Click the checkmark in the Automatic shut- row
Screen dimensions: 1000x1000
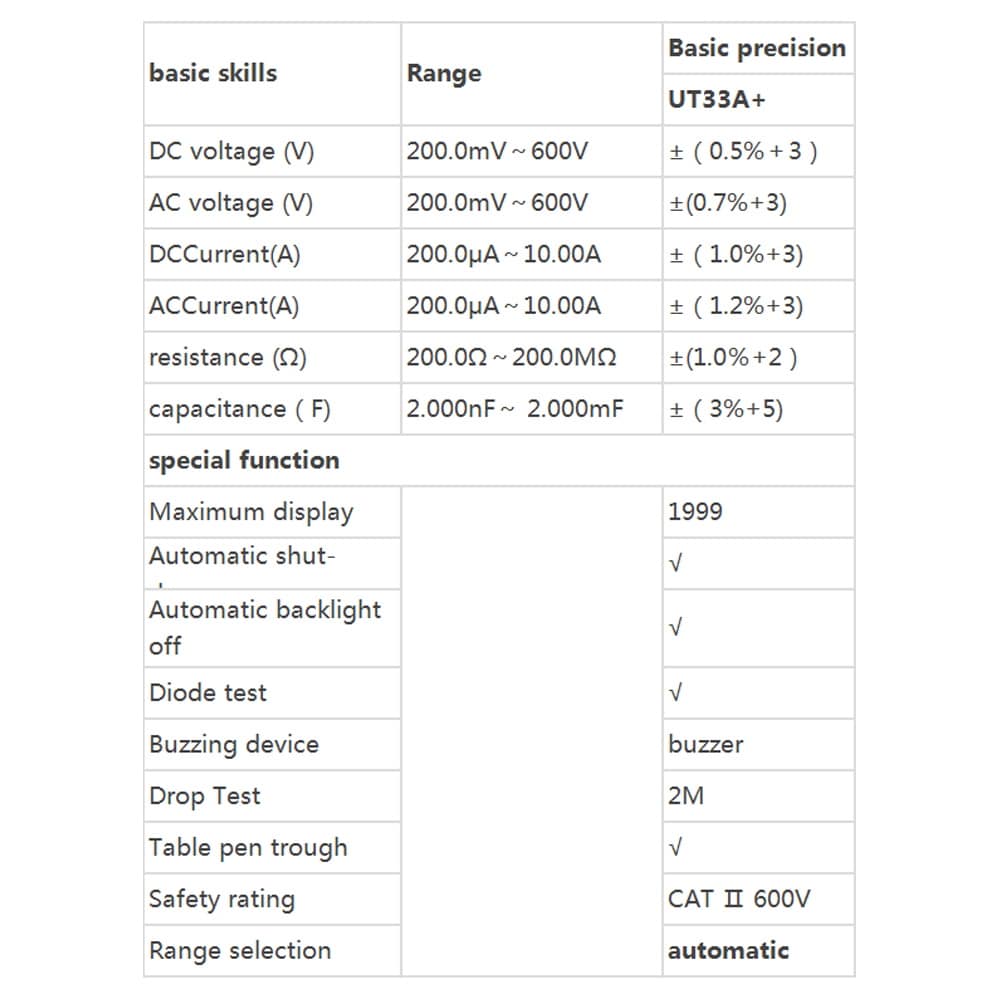[676, 564]
